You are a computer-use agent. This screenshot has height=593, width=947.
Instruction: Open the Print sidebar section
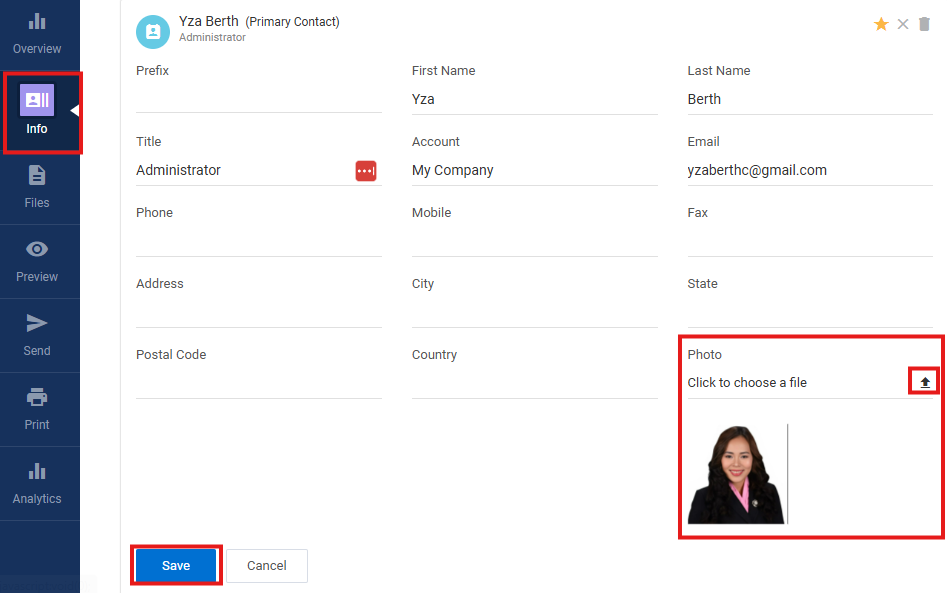[37, 409]
